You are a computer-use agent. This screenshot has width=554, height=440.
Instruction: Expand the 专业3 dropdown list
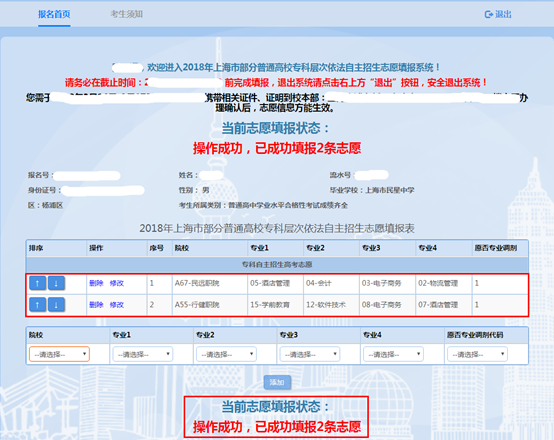[310, 354]
